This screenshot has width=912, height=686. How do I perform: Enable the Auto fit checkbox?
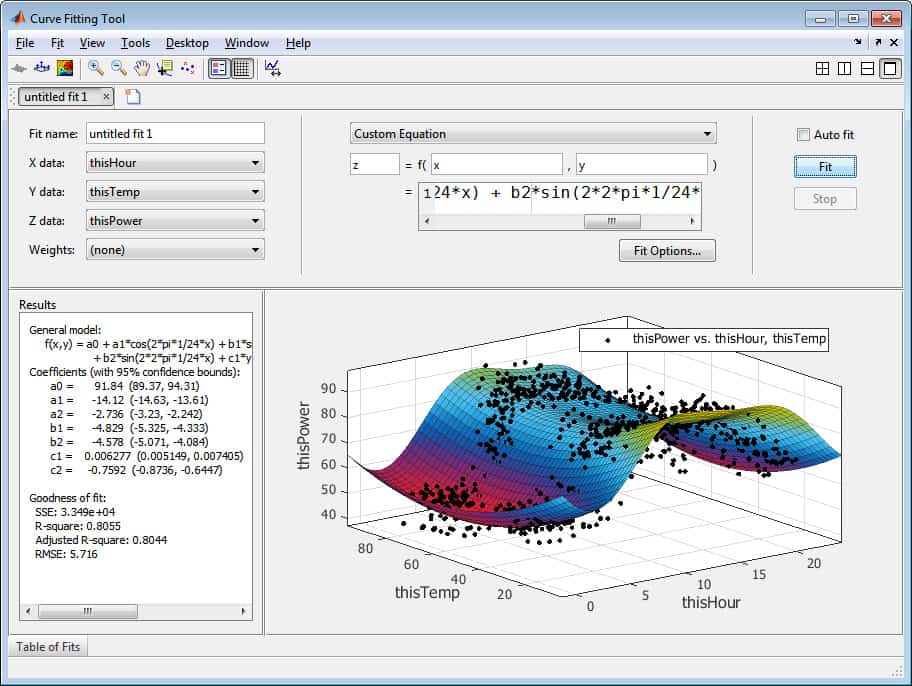[x=803, y=134]
